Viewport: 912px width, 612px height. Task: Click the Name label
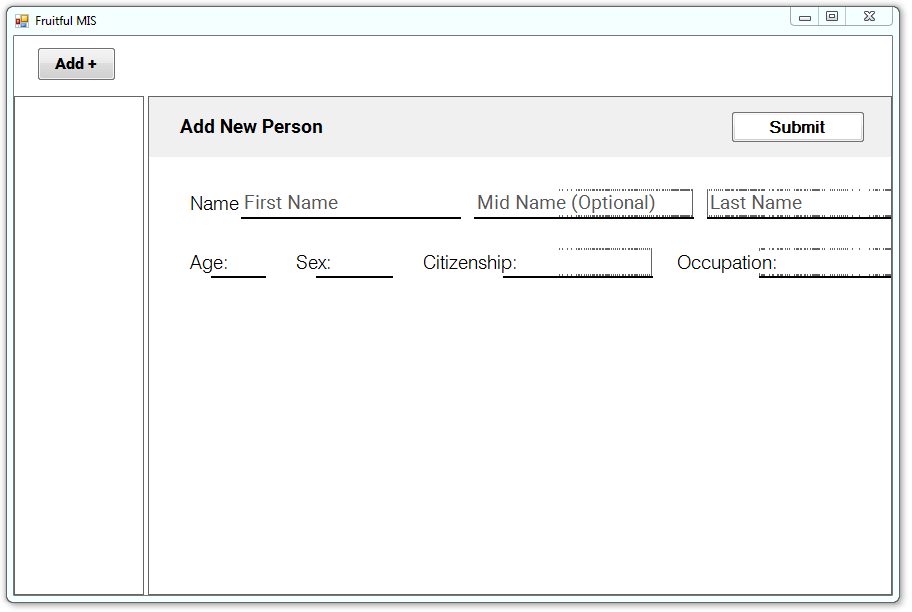[x=214, y=204]
